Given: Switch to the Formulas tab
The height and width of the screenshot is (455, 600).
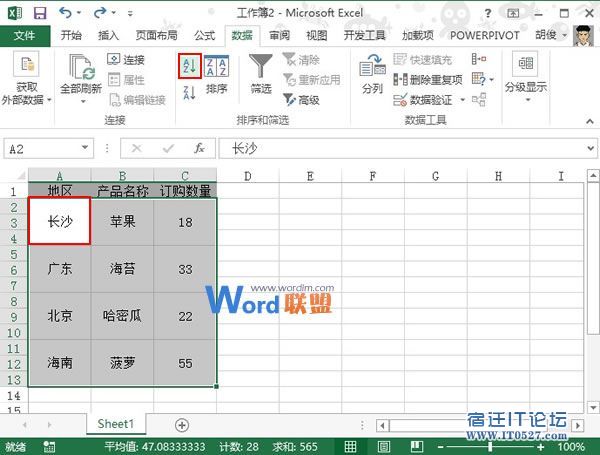Looking at the screenshot, I should coord(204,36).
